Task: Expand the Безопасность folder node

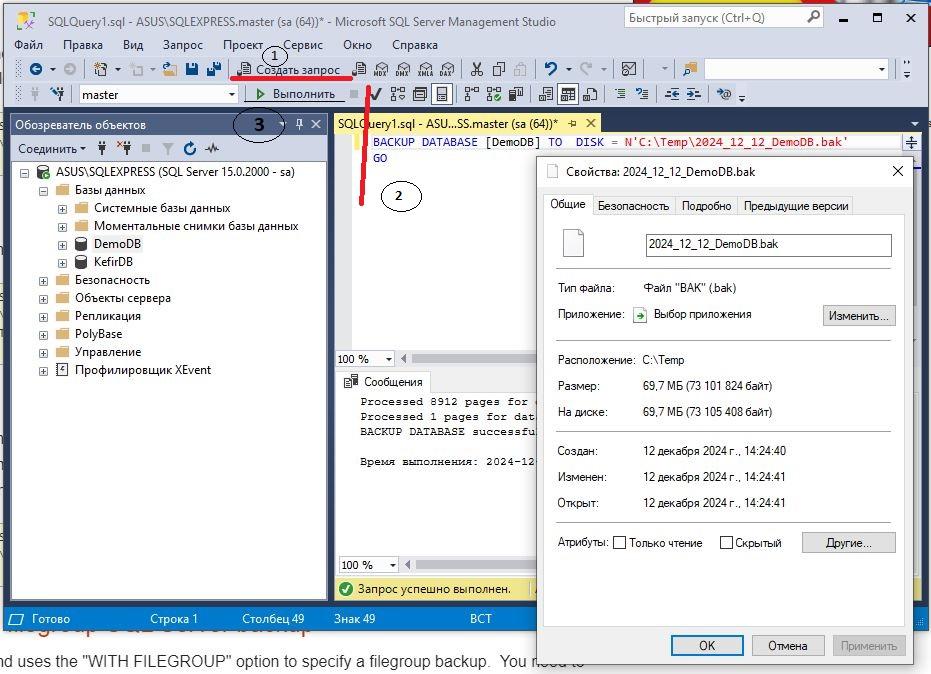Action: [43, 281]
